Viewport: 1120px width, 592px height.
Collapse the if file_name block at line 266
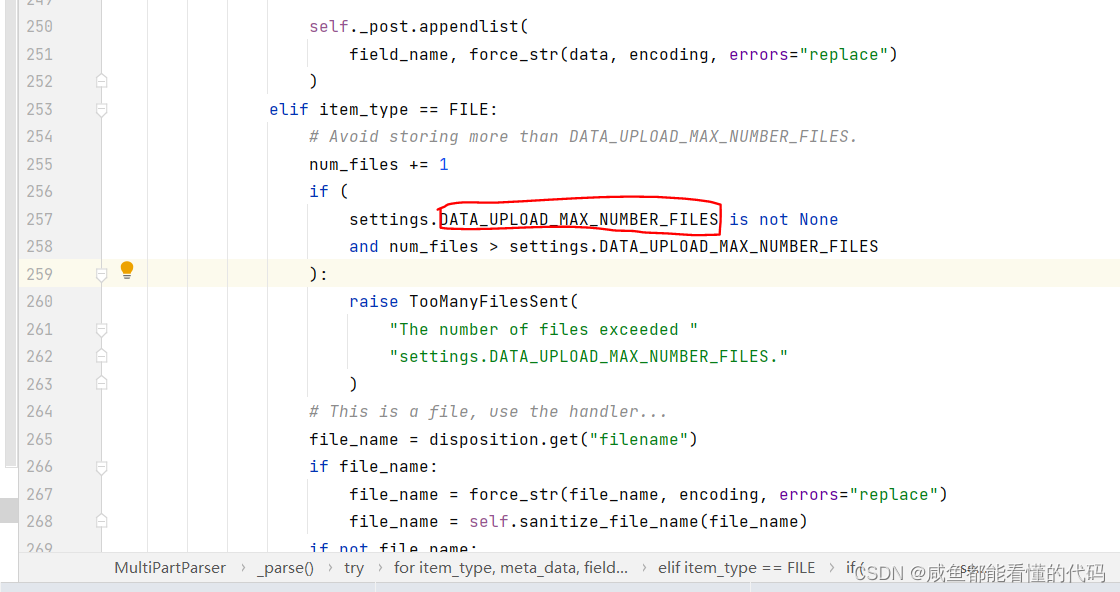[x=101, y=466]
